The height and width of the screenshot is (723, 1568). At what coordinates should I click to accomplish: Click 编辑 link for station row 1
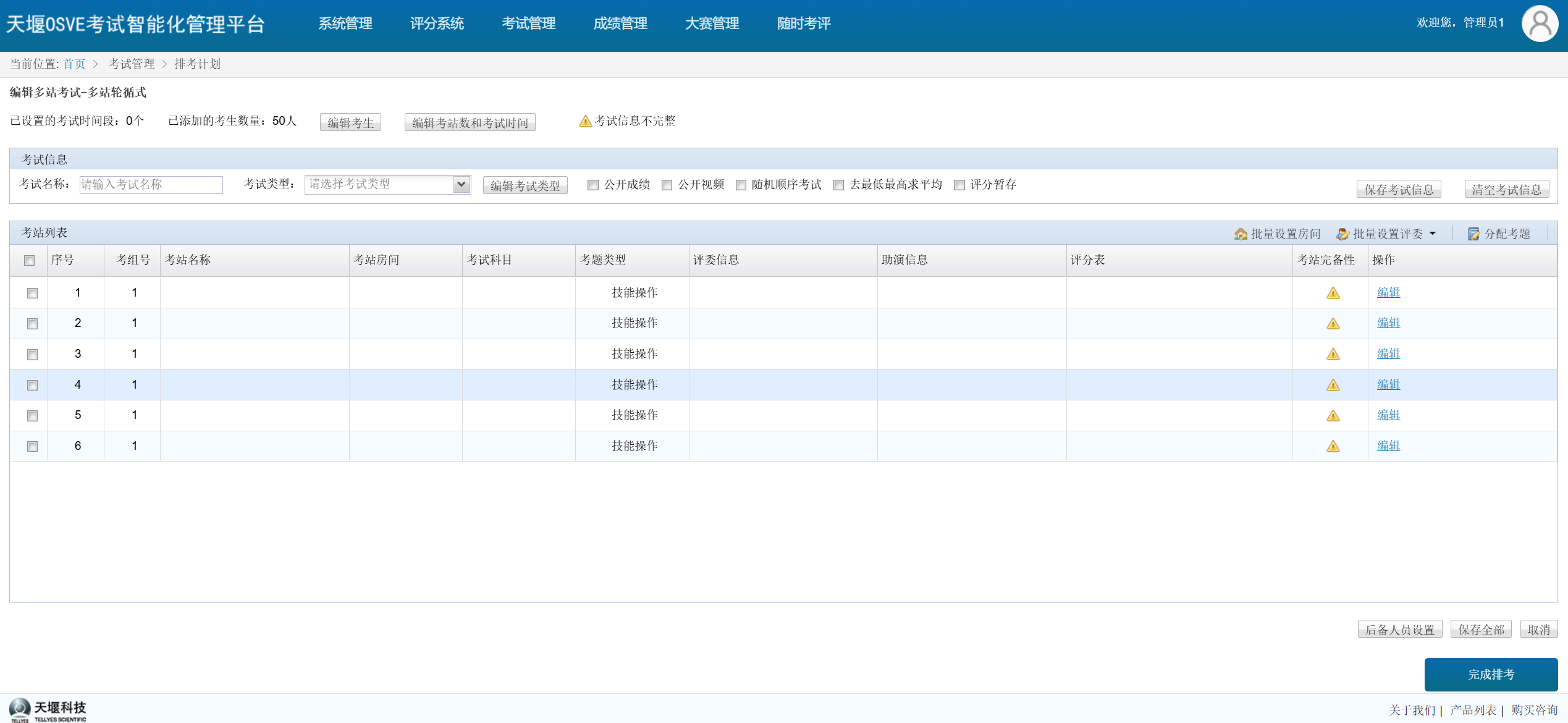[1388, 292]
